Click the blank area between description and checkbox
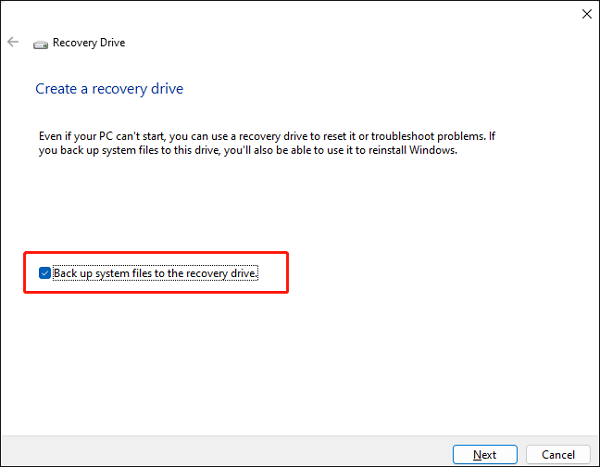 pos(300,205)
